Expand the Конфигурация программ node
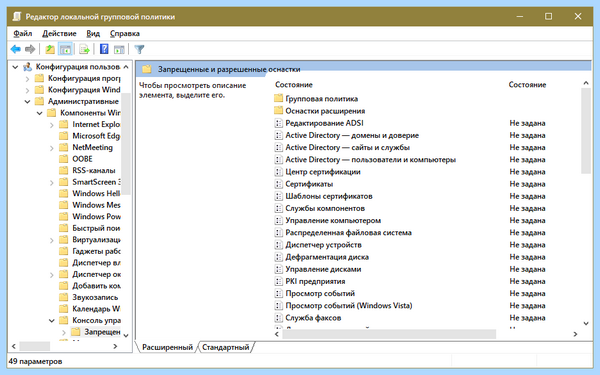 pyautogui.click(x=27, y=79)
